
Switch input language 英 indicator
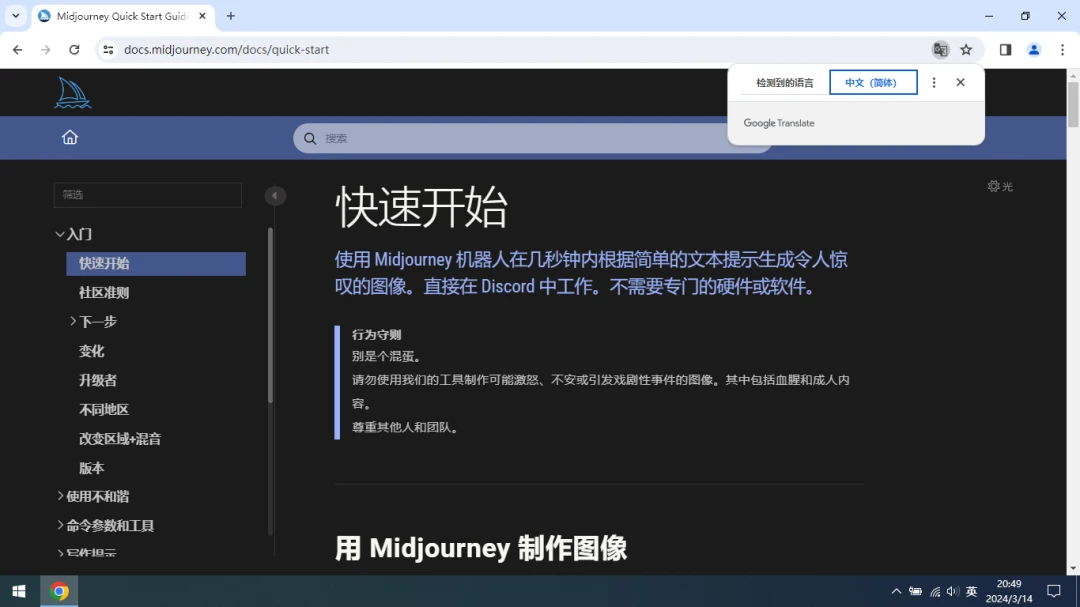(x=971, y=591)
